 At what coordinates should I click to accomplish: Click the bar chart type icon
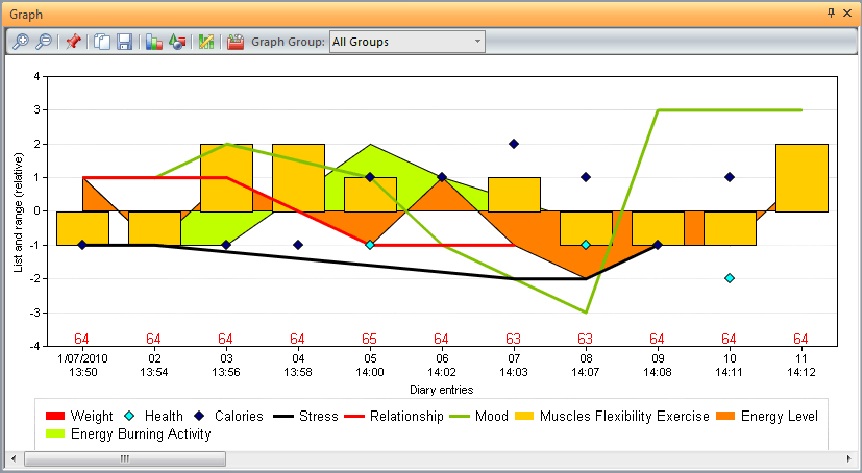click(154, 42)
